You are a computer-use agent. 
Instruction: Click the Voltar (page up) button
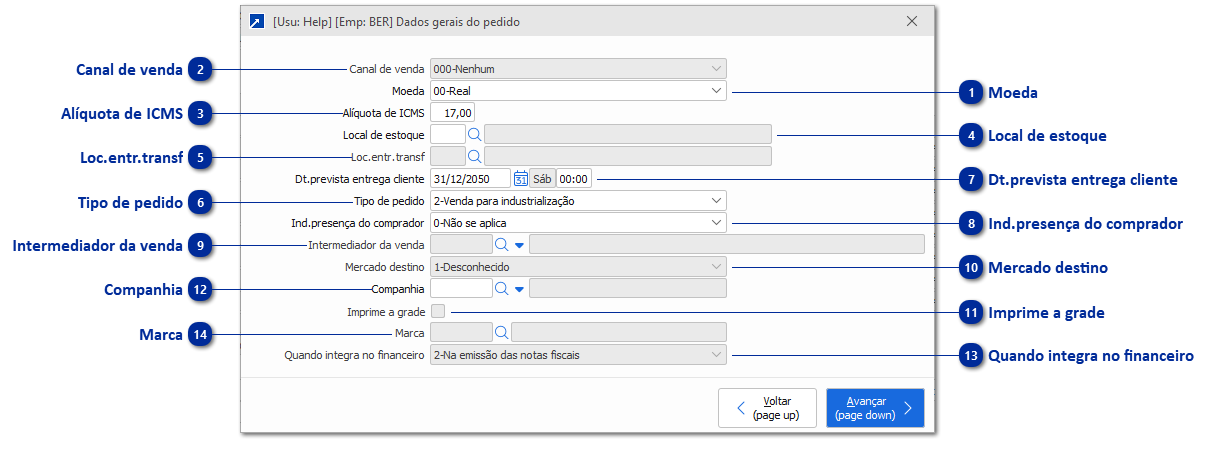[767, 408]
